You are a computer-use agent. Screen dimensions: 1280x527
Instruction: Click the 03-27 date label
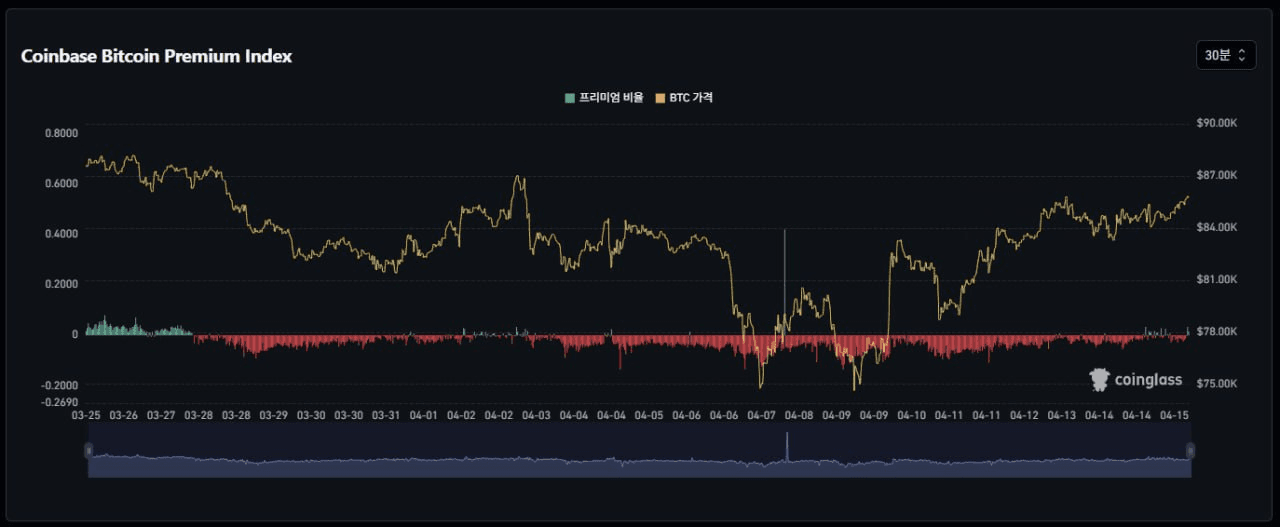(x=161, y=415)
